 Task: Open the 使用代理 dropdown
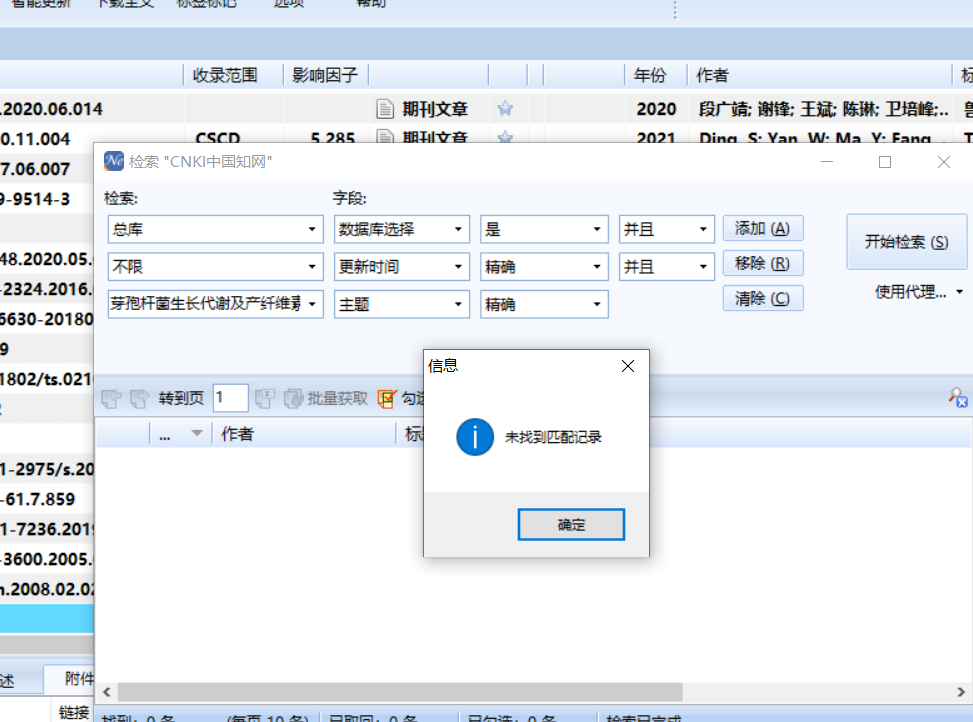click(918, 292)
